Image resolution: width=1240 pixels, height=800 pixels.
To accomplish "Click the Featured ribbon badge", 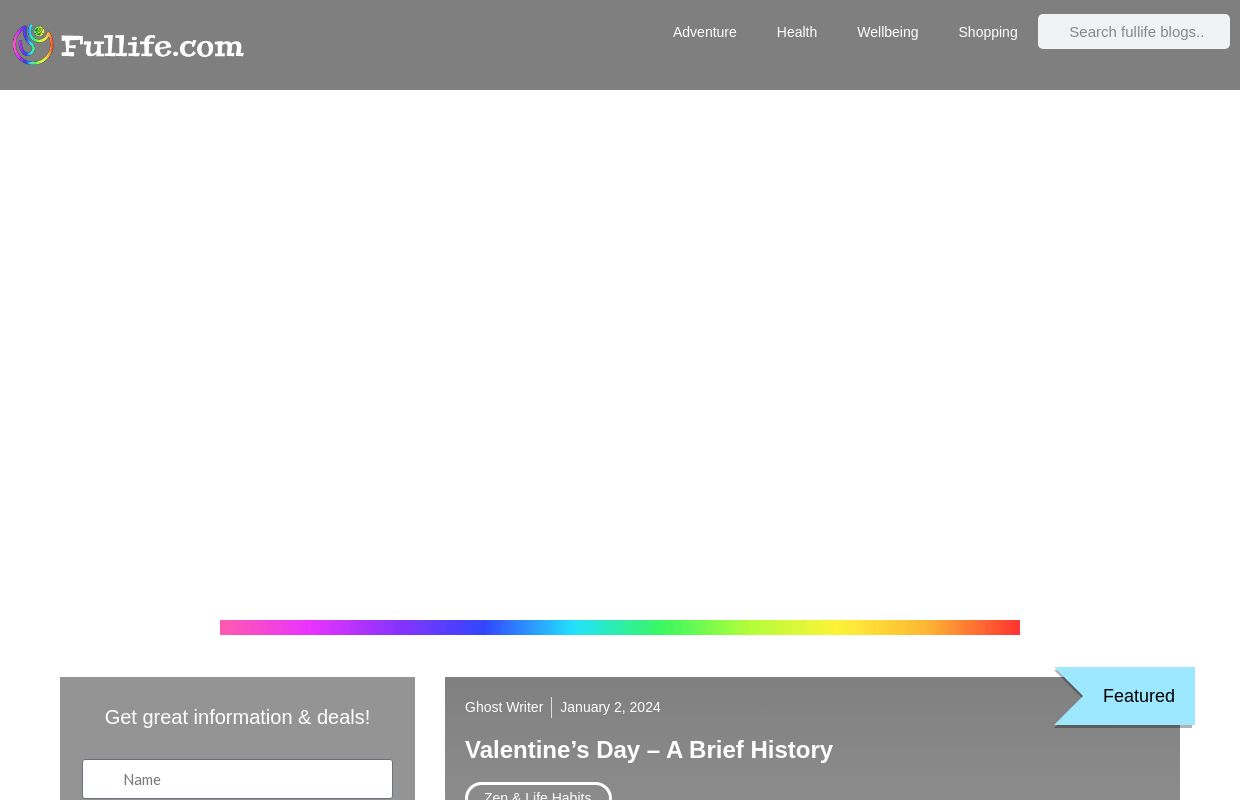I will coord(1125,696).
